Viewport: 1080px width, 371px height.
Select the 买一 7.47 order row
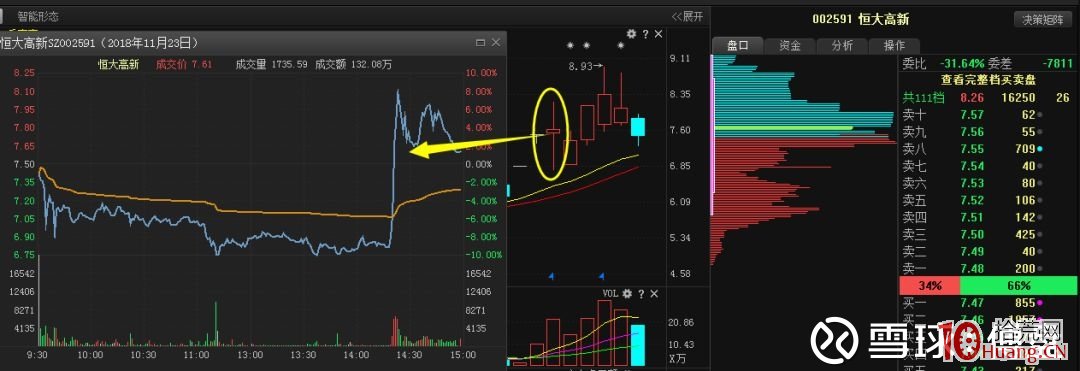[988, 303]
